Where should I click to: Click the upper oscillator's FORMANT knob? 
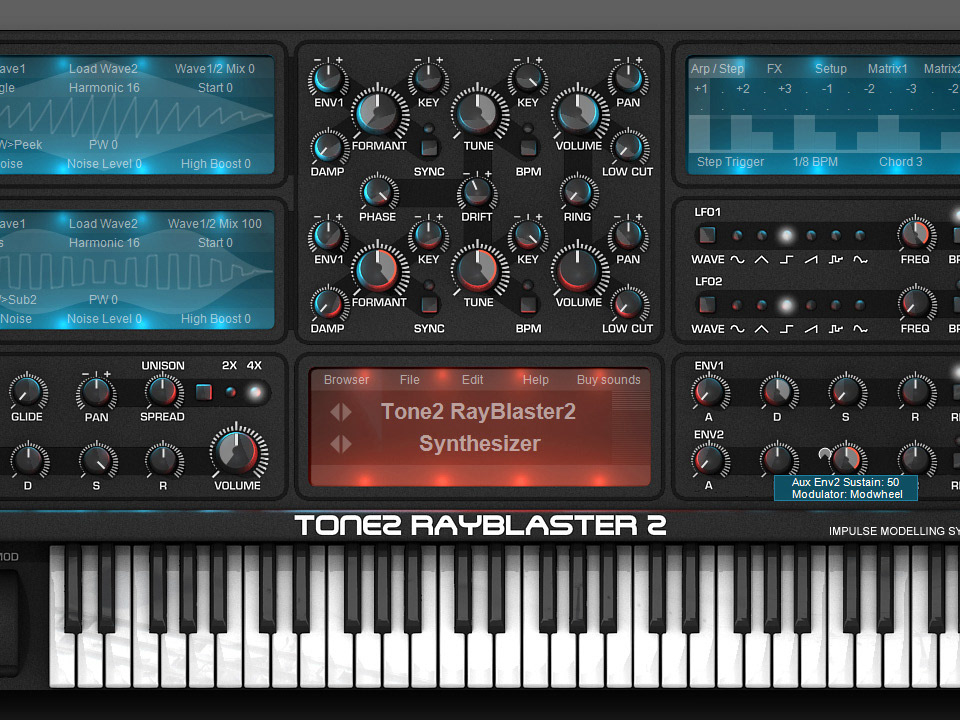(x=379, y=113)
